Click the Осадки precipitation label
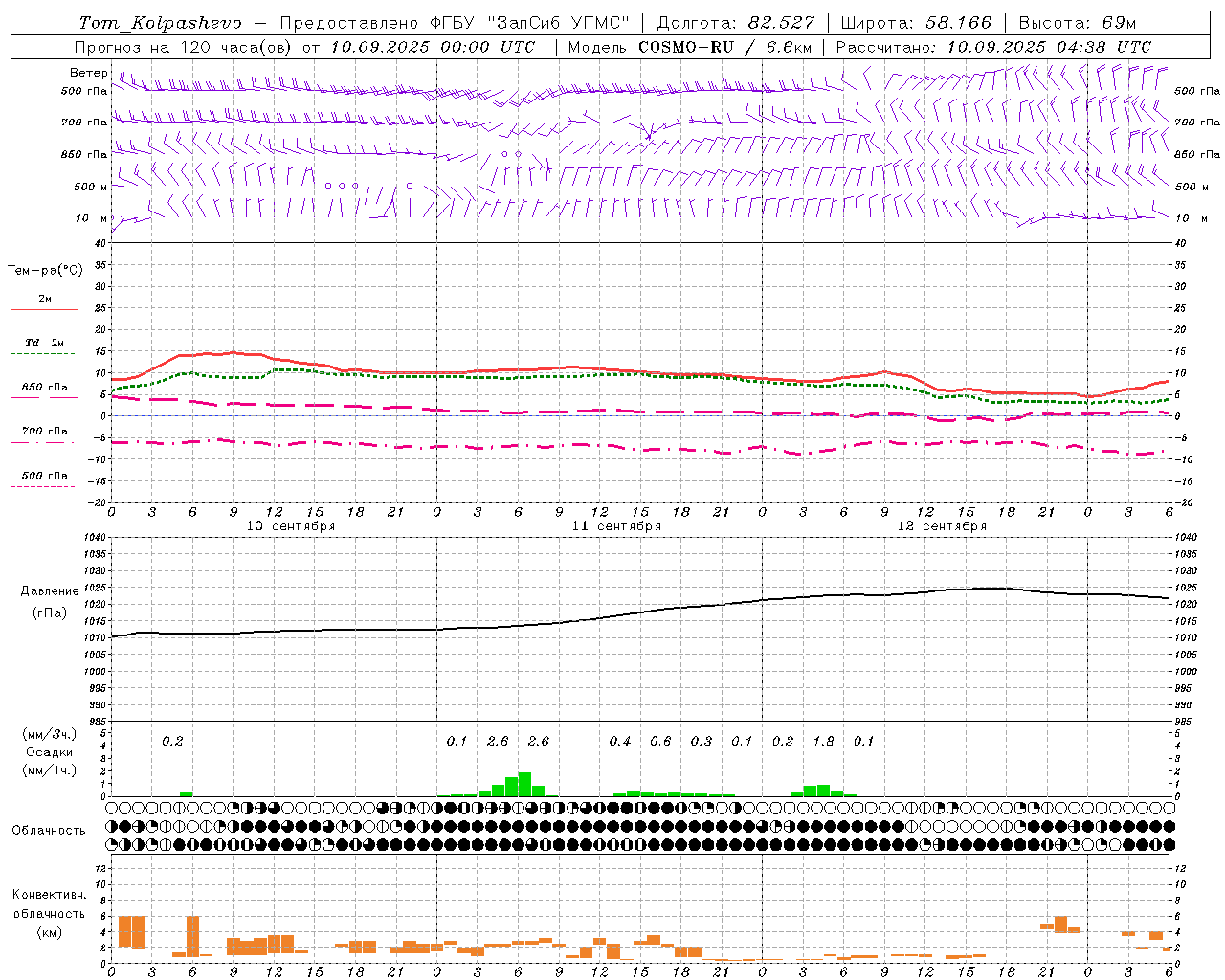This screenshot has height=980, width=1225. click(50, 752)
